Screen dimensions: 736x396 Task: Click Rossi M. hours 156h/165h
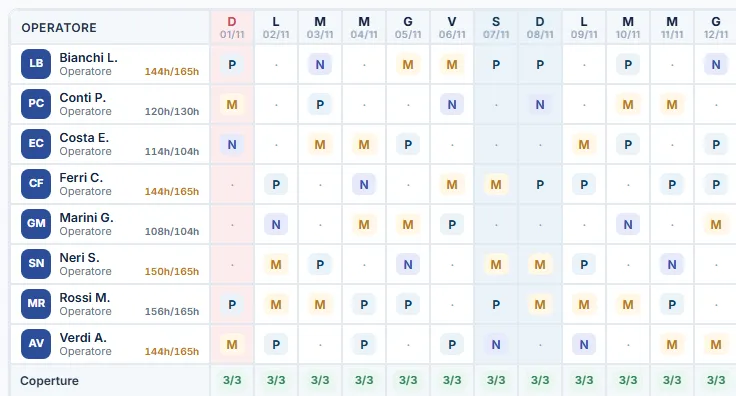(x=172, y=312)
